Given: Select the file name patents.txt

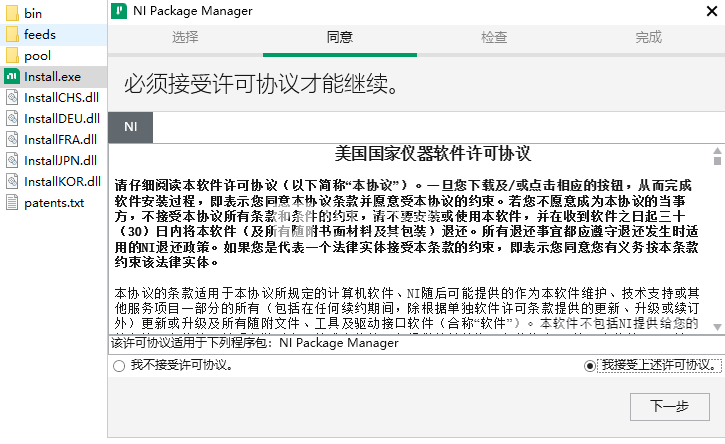Looking at the screenshot, I should click(x=54, y=203).
